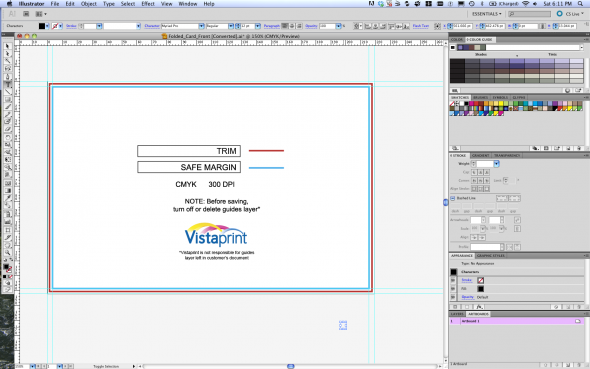
Task: Choose Butt Cap in Stroke panel
Action: point(474,172)
